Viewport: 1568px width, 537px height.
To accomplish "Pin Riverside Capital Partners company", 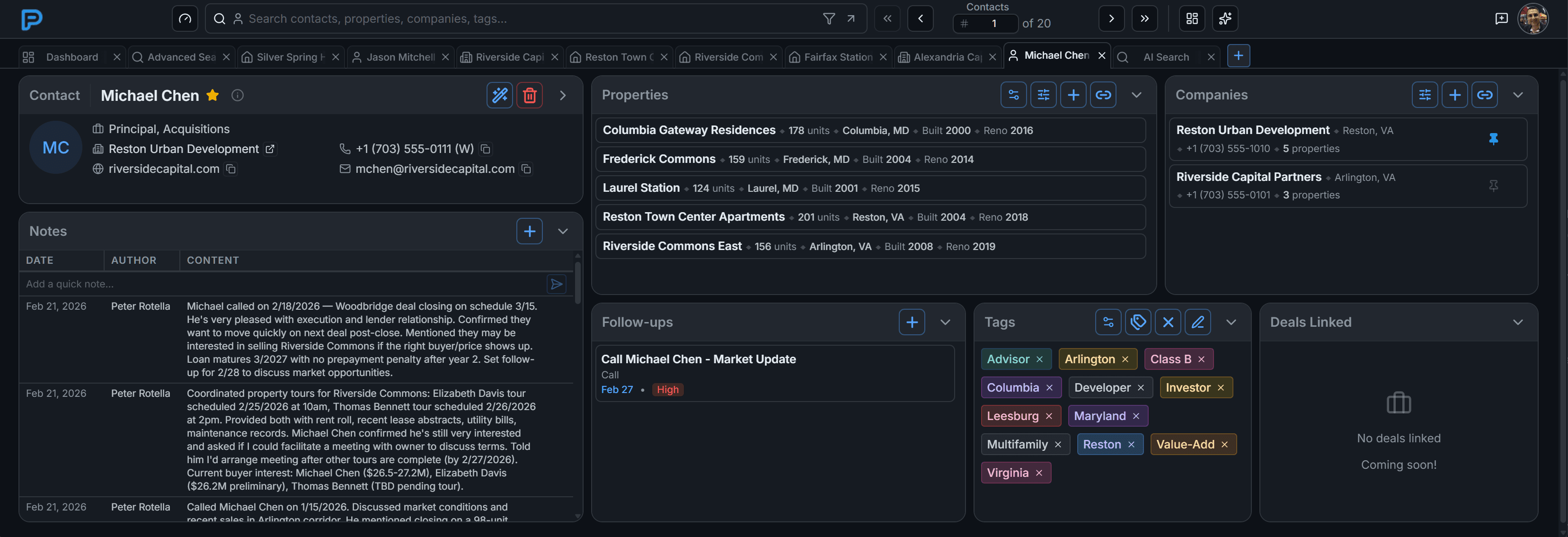I will (1493, 186).
